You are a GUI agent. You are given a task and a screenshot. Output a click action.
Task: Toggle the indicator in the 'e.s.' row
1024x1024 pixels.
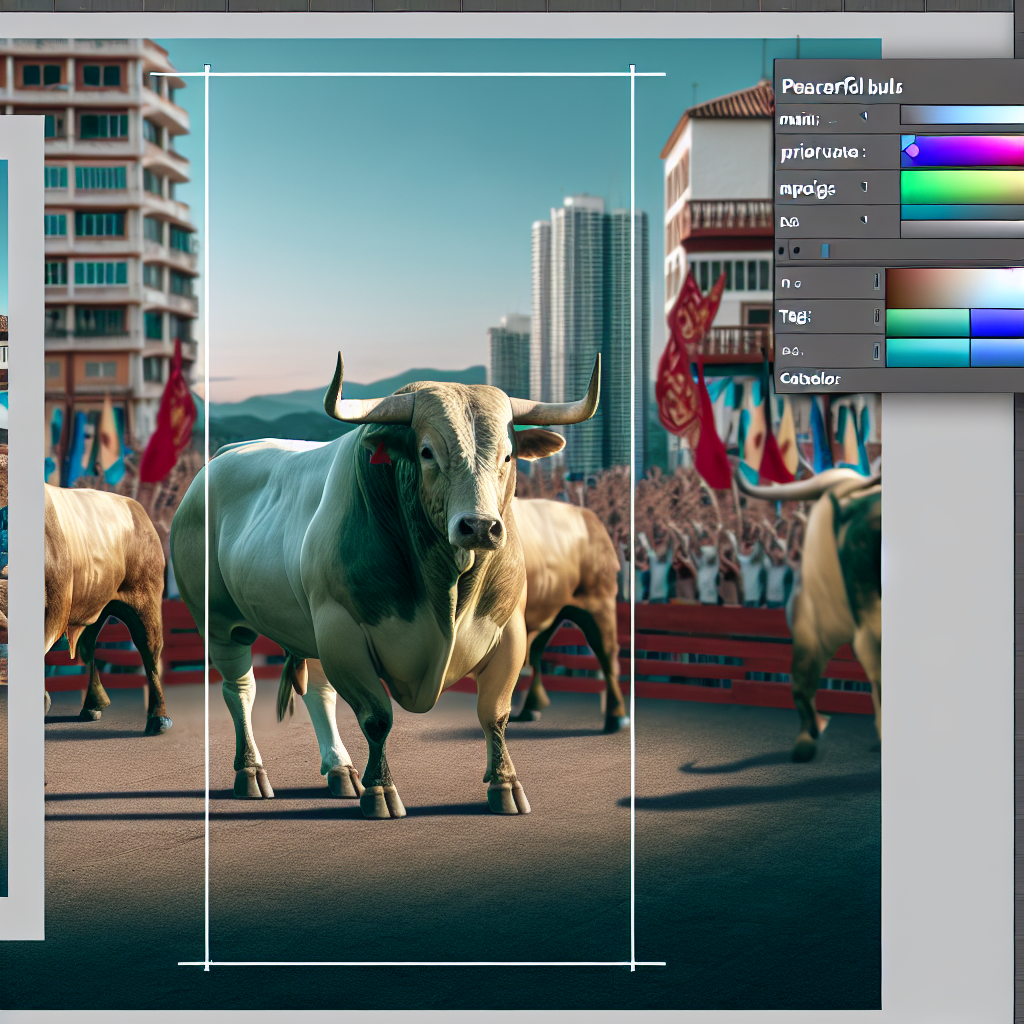point(877,351)
